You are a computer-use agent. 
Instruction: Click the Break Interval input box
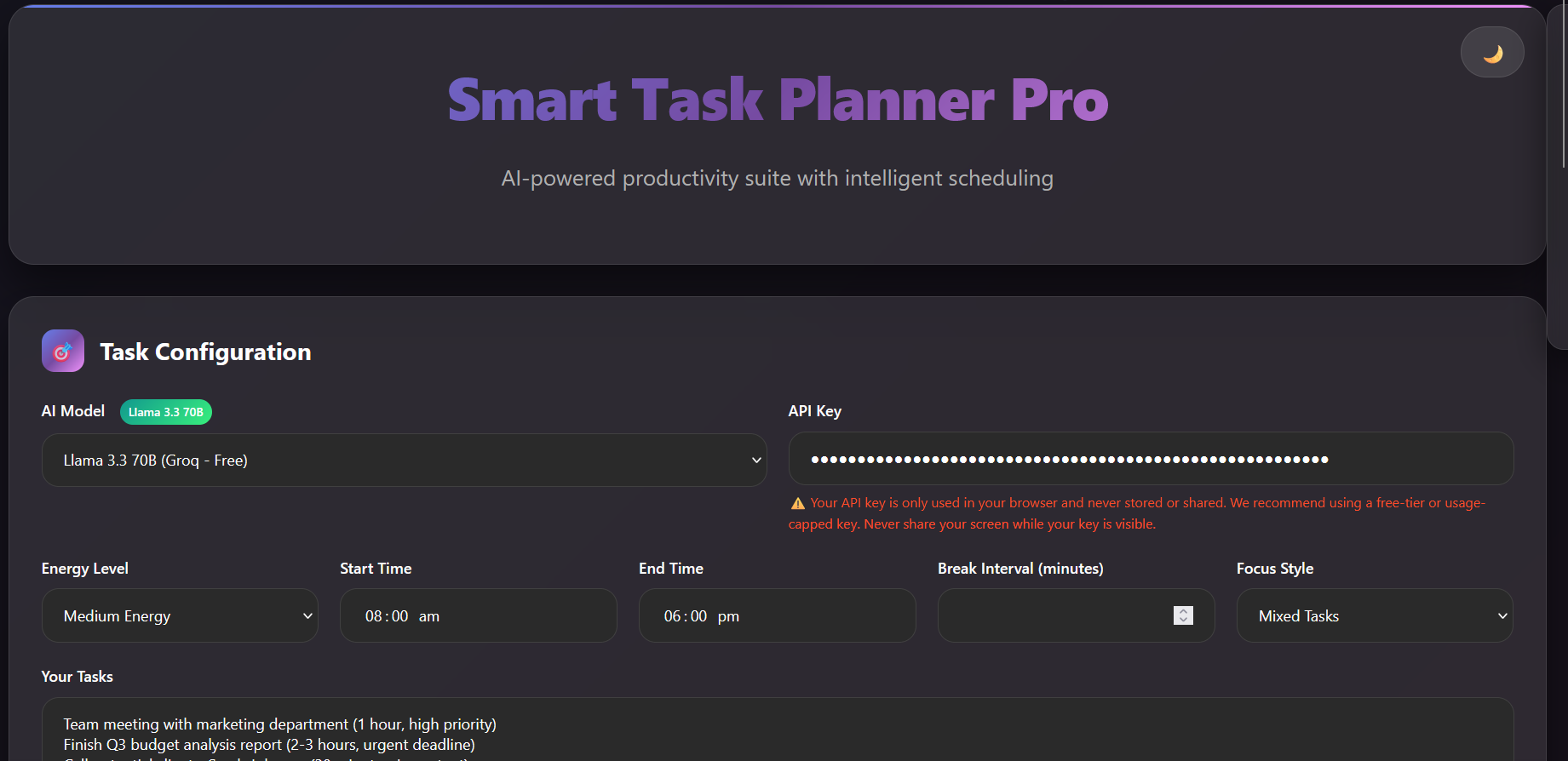pyautogui.click(x=1048, y=615)
